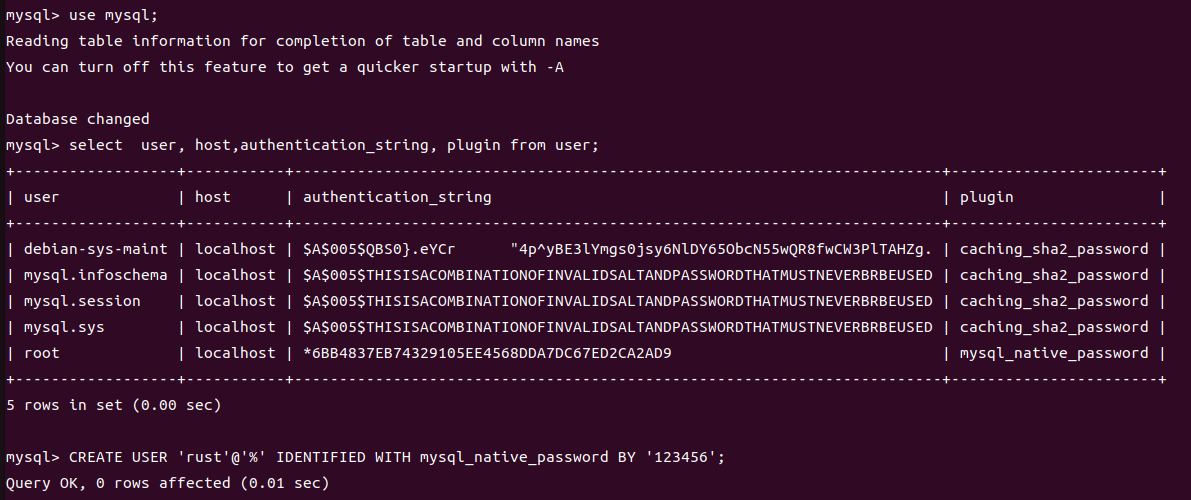Click debian-sys-maint's caching_sha2_password plugin cell
This screenshot has width=1191, height=500.
click(x=1054, y=249)
